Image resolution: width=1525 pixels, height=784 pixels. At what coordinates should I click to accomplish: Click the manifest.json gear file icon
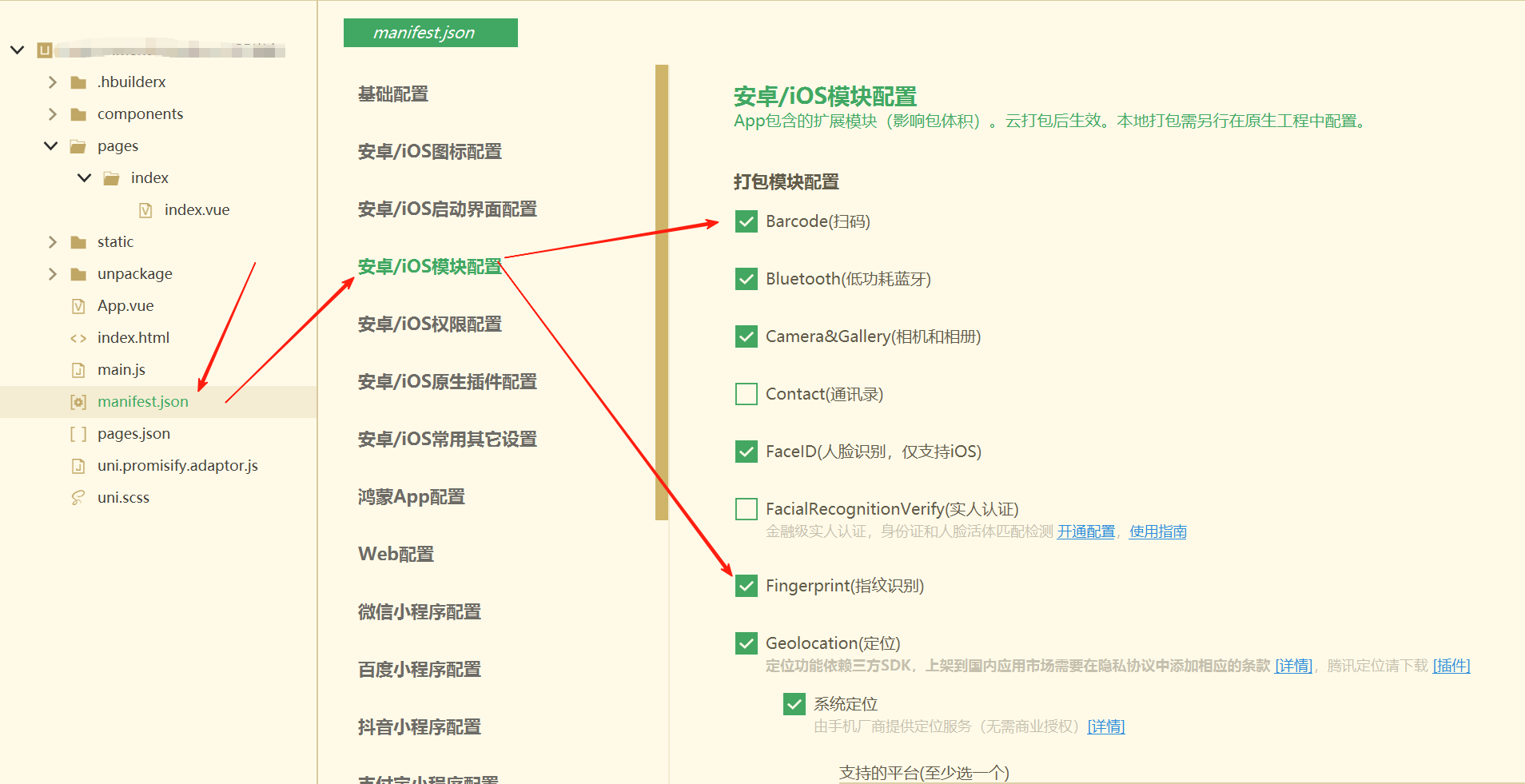[x=78, y=401]
